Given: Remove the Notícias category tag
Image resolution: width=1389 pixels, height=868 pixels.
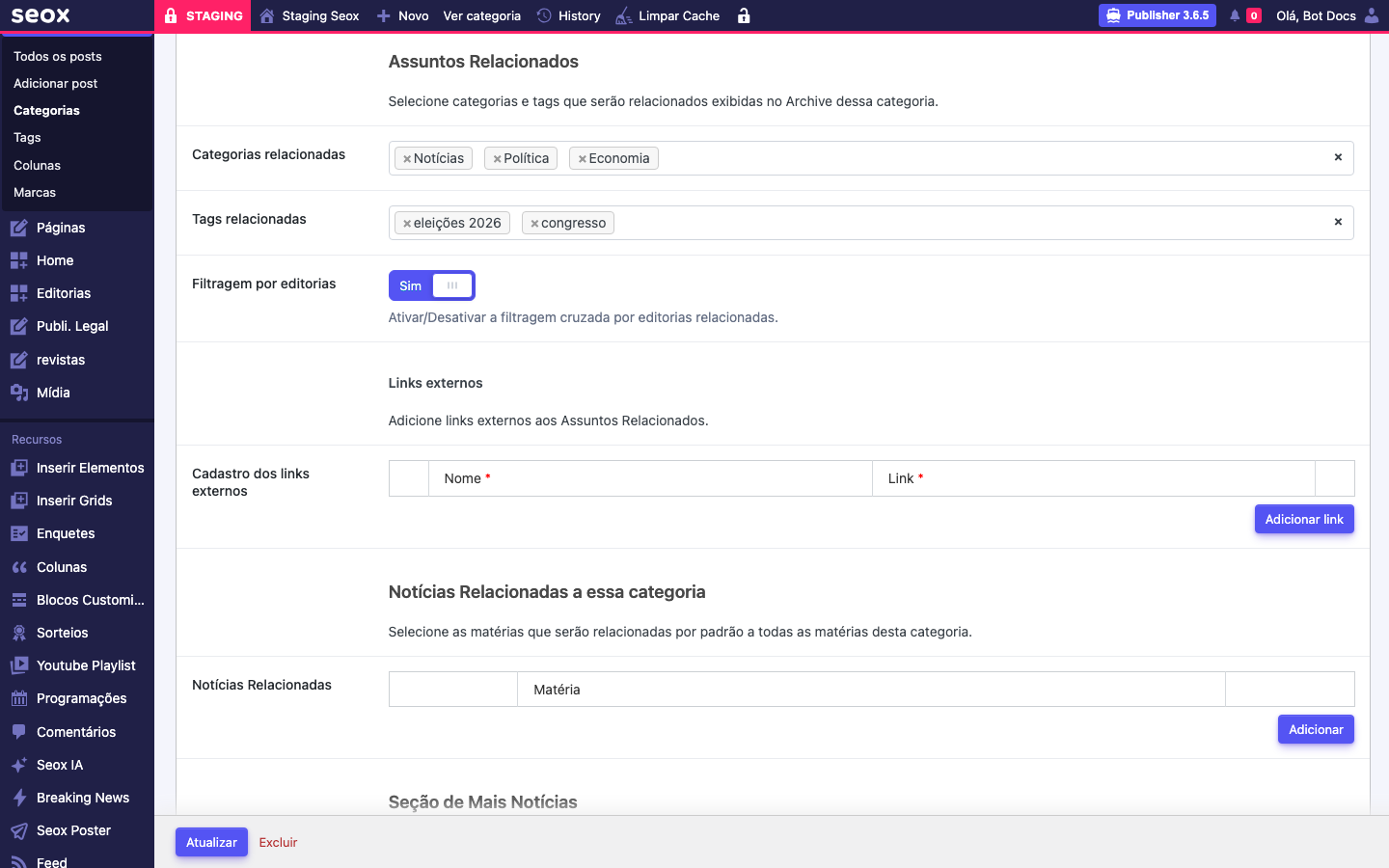Looking at the screenshot, I should (x=407, y=159).
